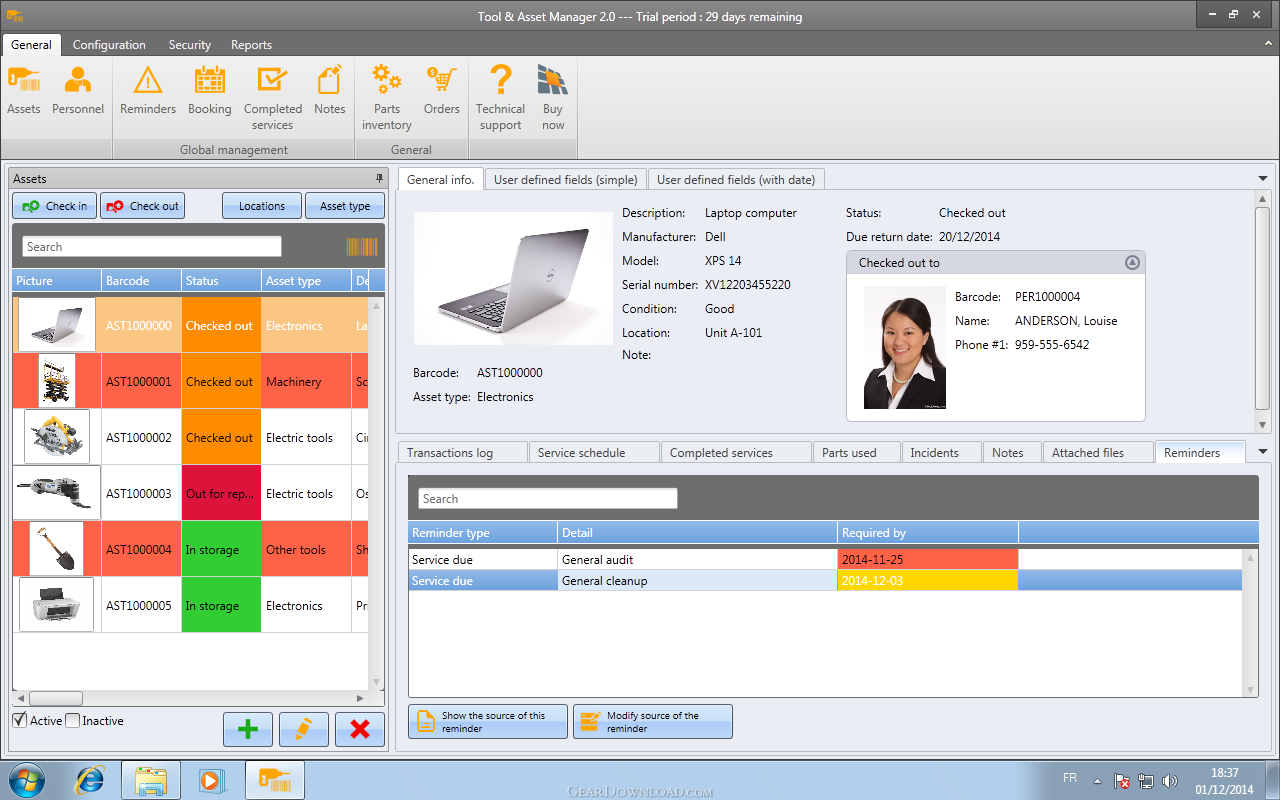Image resolution: width=1280 pixels, height=800 pixels.
Task: Switch to the Security ribbon tab
Action: coord(190,45)
